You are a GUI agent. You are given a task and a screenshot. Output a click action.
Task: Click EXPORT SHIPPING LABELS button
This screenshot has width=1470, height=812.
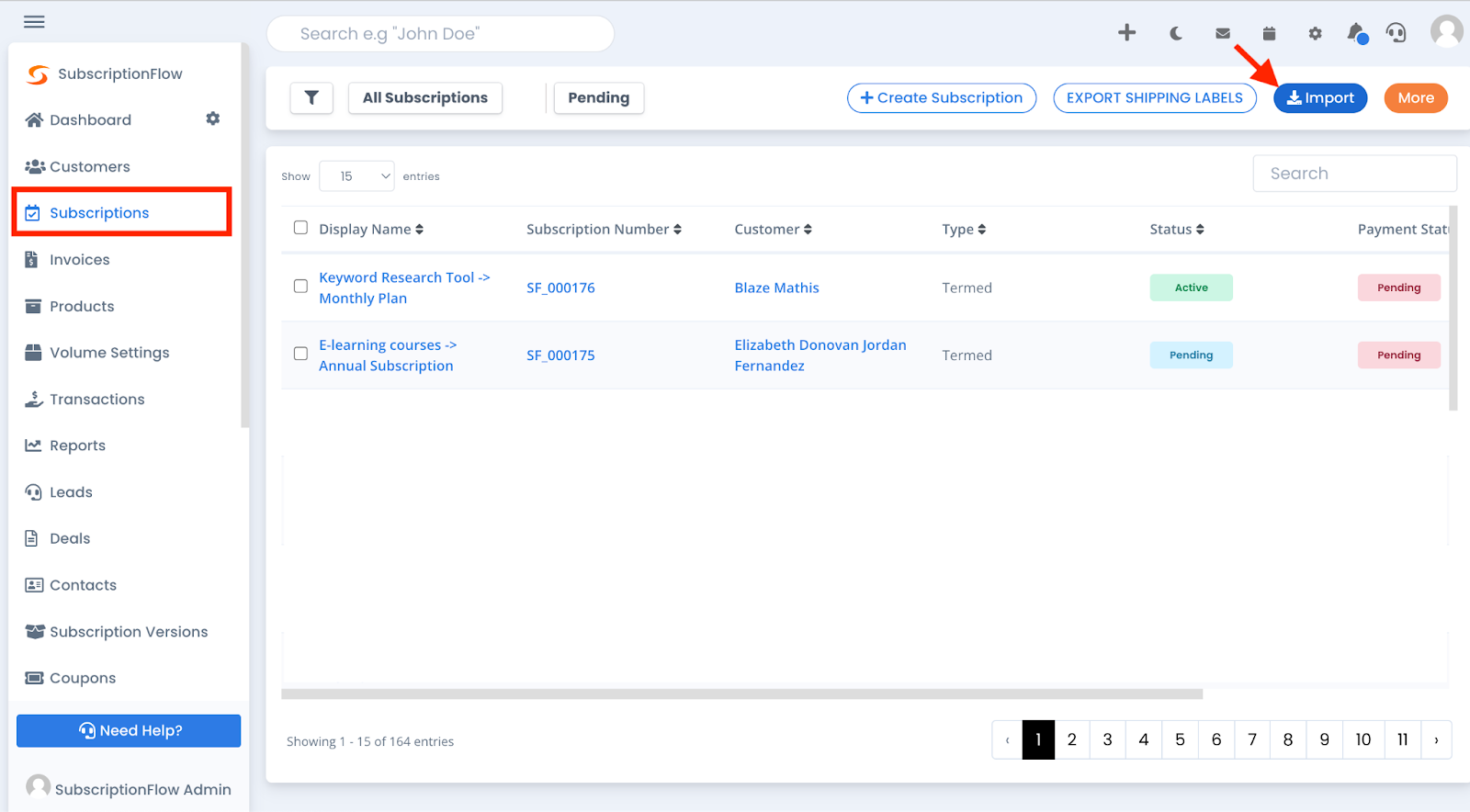pyautogui.click(x=1155, y=98)
